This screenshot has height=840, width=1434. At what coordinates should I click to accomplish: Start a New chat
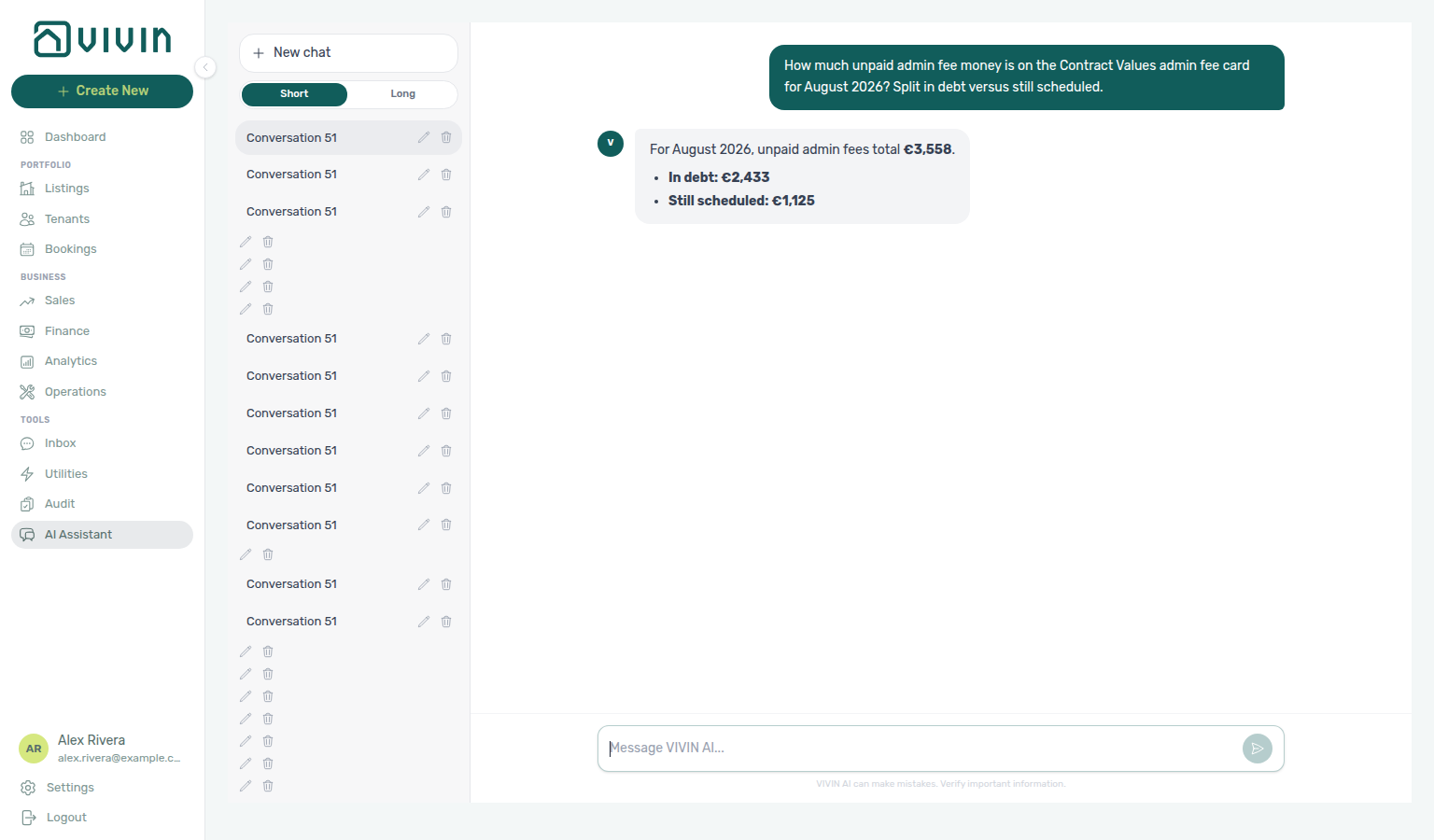348,53
